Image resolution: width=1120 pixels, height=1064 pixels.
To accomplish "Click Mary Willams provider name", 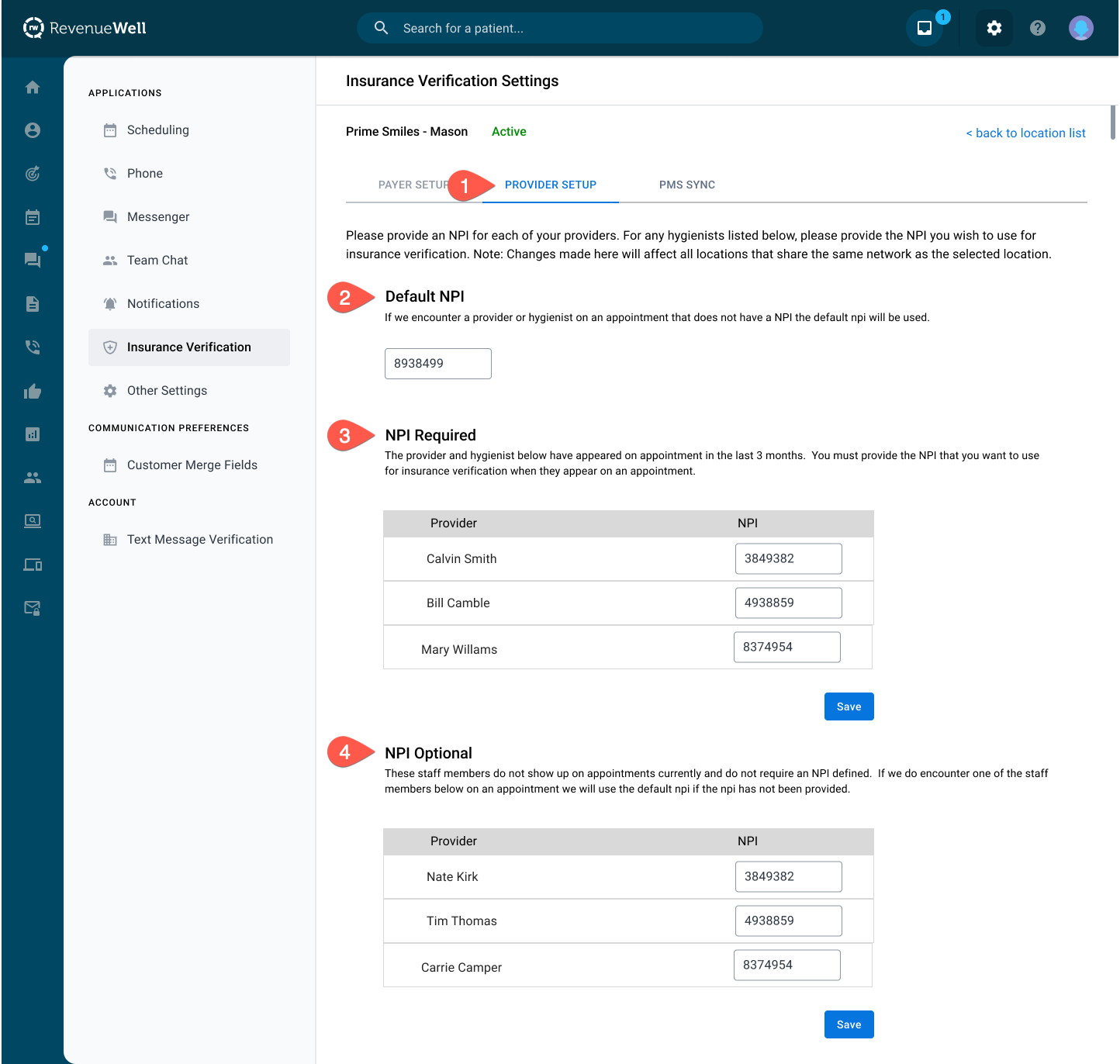I will coord(459,650).
